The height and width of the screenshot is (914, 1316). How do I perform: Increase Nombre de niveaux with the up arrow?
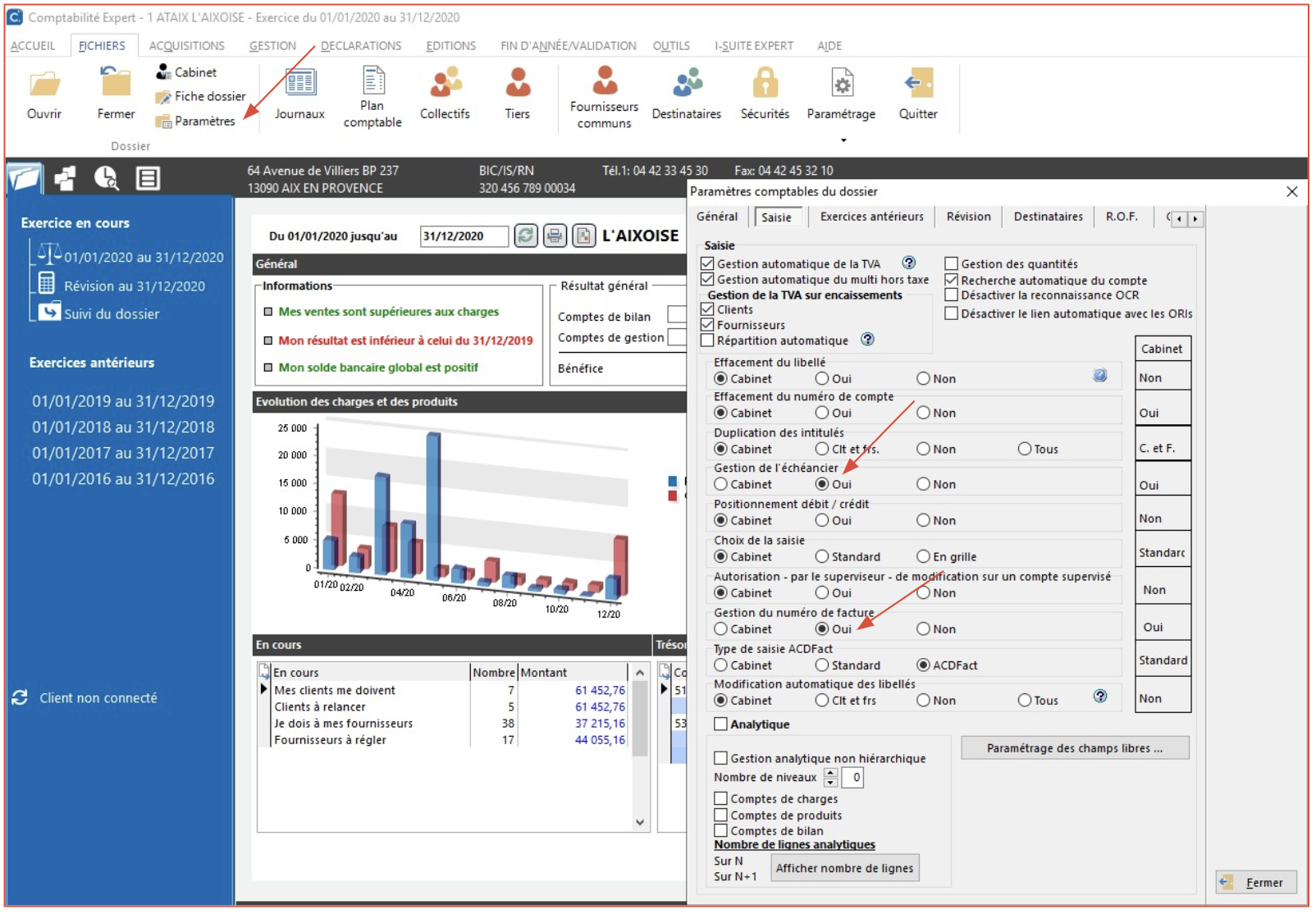831,772
